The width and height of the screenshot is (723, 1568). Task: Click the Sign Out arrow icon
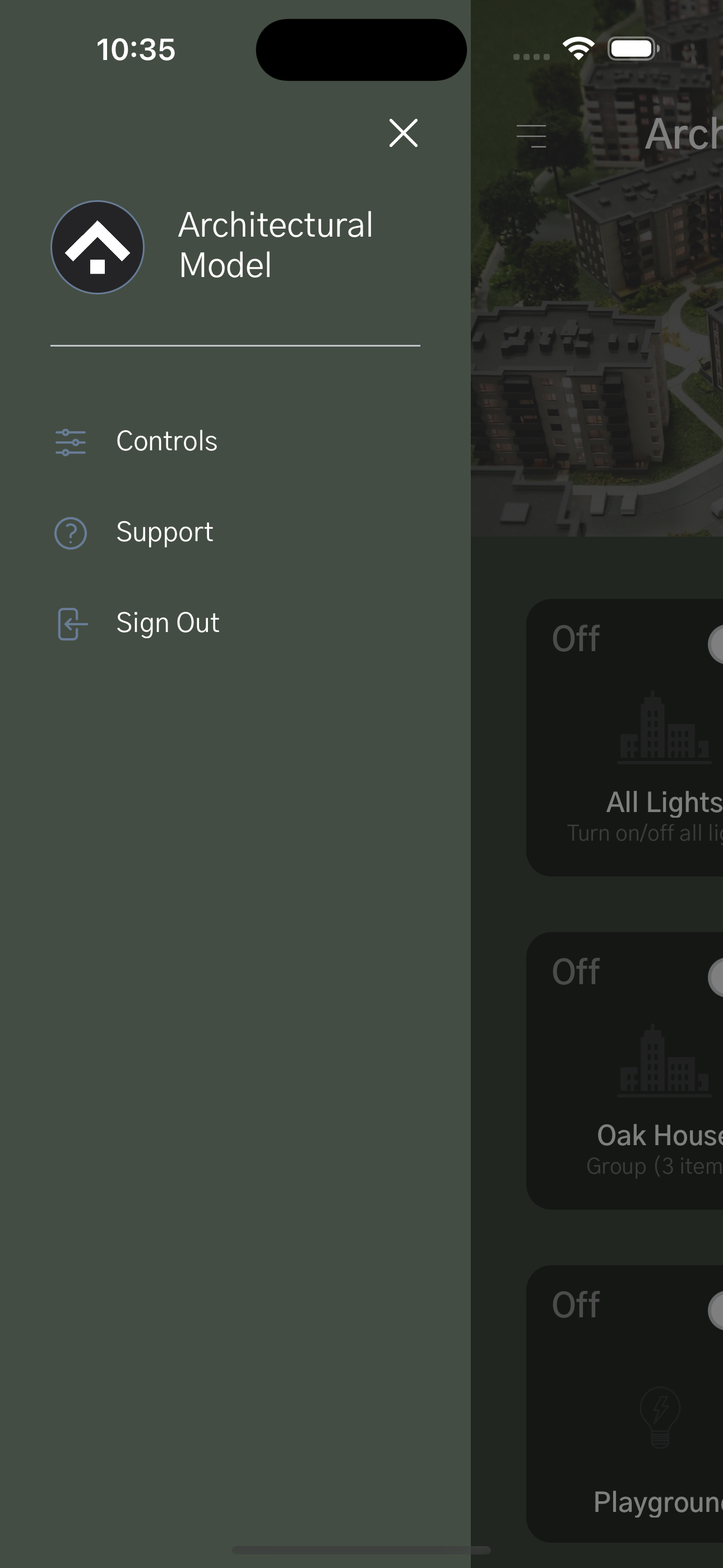click(x=72, y=624)
